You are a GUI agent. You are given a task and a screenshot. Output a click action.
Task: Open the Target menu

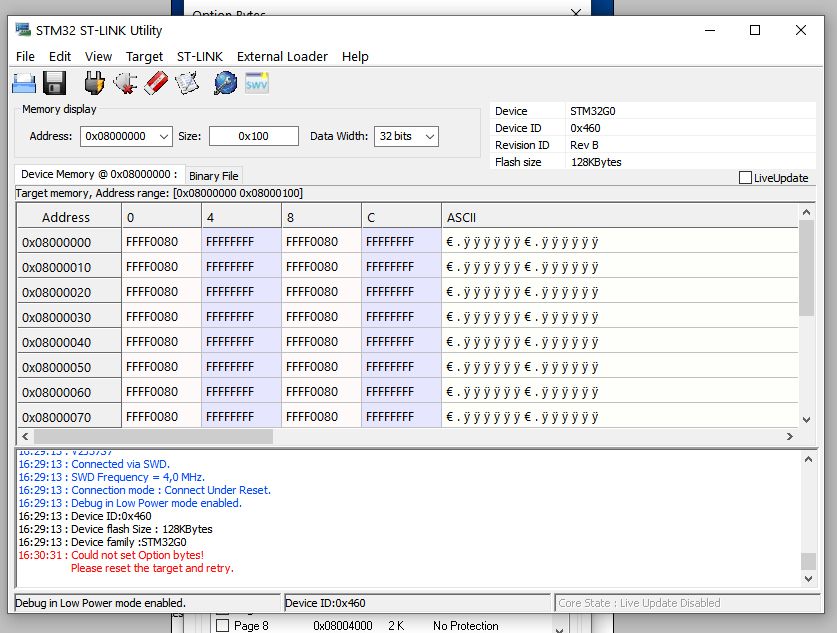click(144, 57)
